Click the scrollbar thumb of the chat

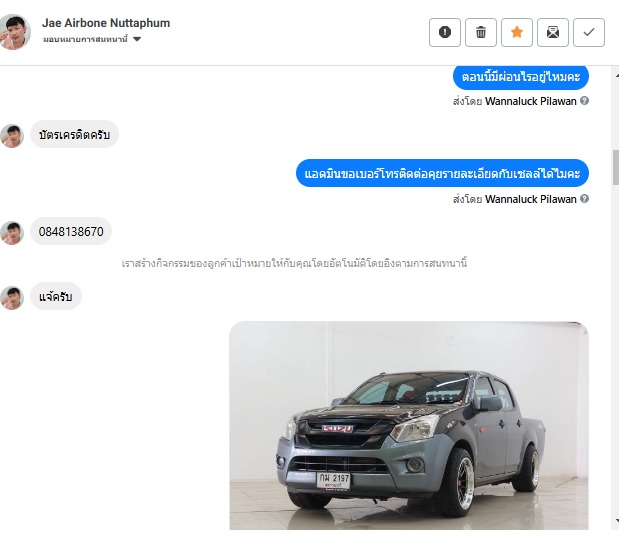point(615,167)
